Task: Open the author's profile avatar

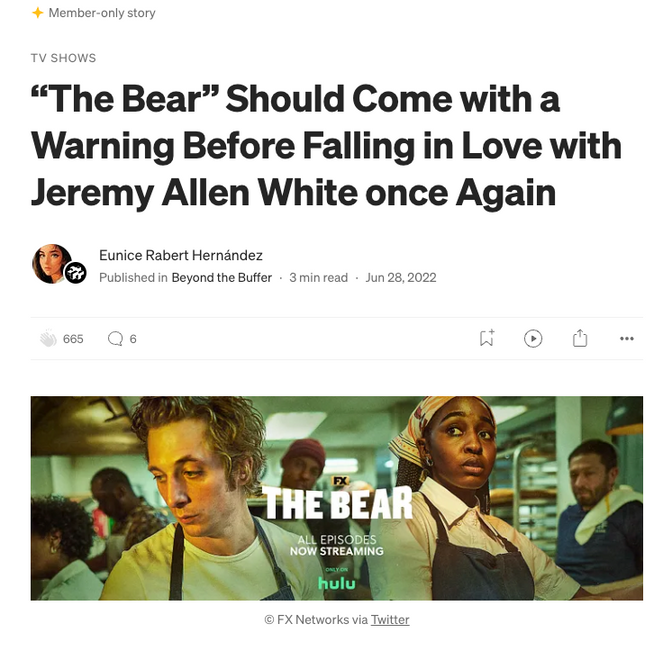Action: [51, 264]
